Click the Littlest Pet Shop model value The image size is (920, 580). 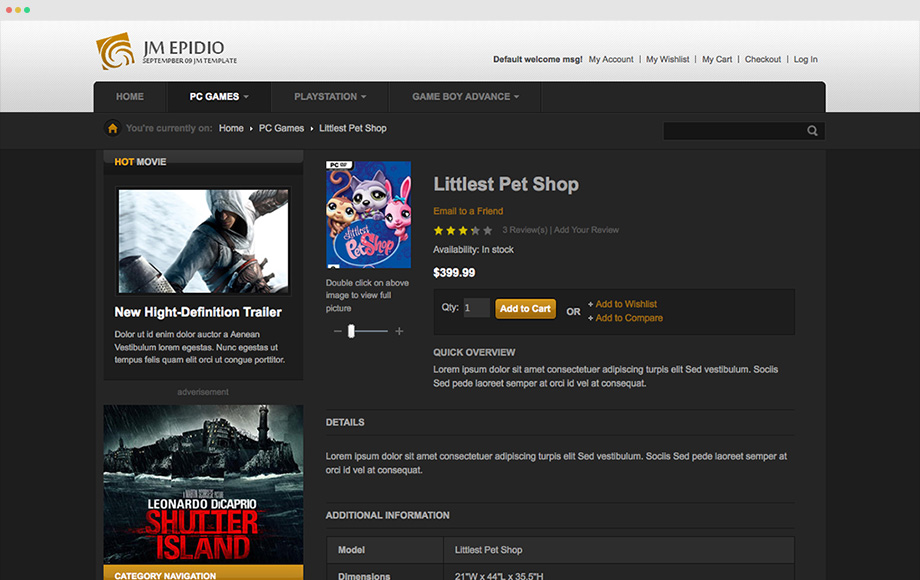[x=488, y=550]
